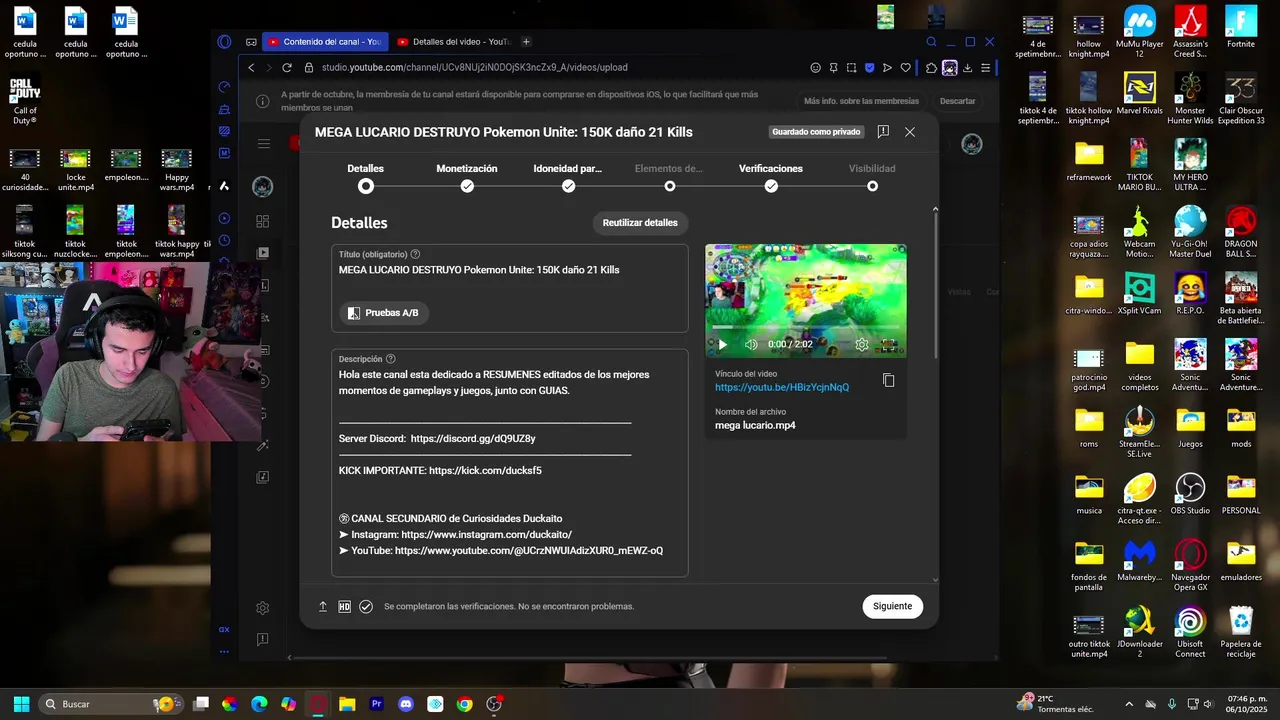Click the browser address bar URL
The image size is (1280, 720).
click(x=475, y=68)
